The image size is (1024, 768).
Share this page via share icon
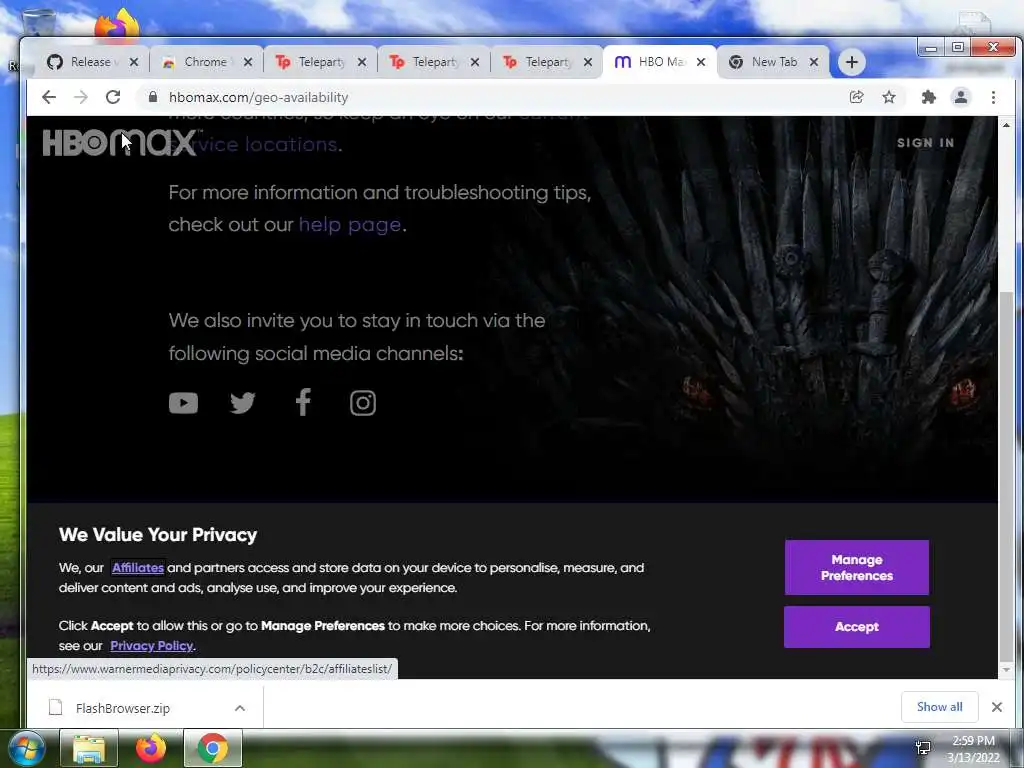click(856, 97)
